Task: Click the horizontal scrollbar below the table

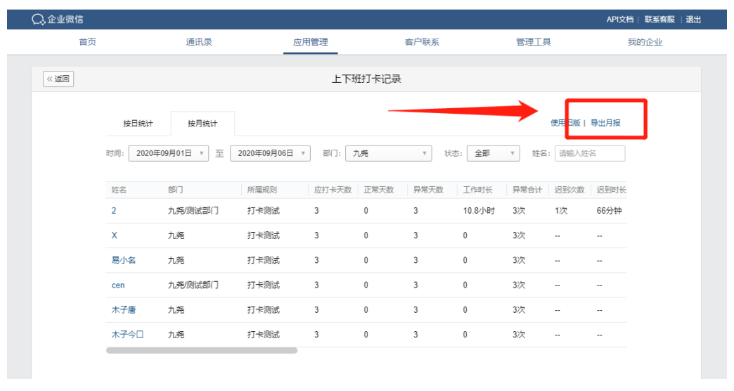Action: [202, 350]
